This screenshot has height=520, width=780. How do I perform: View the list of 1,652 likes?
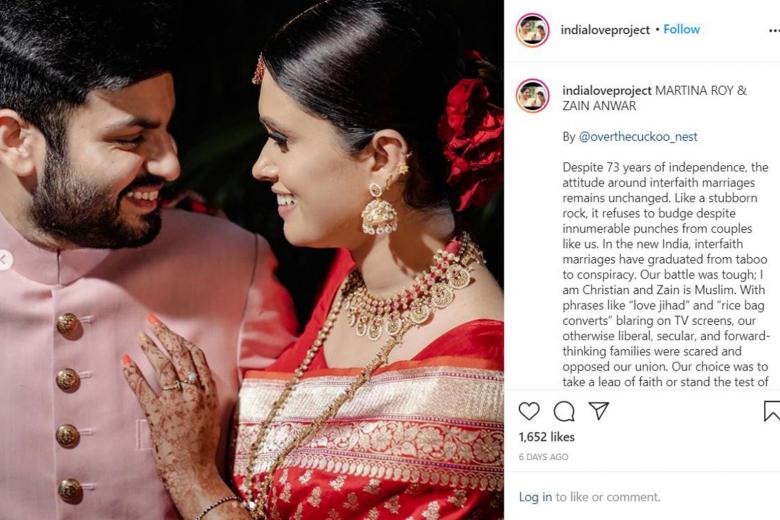(x=547, y=437)
